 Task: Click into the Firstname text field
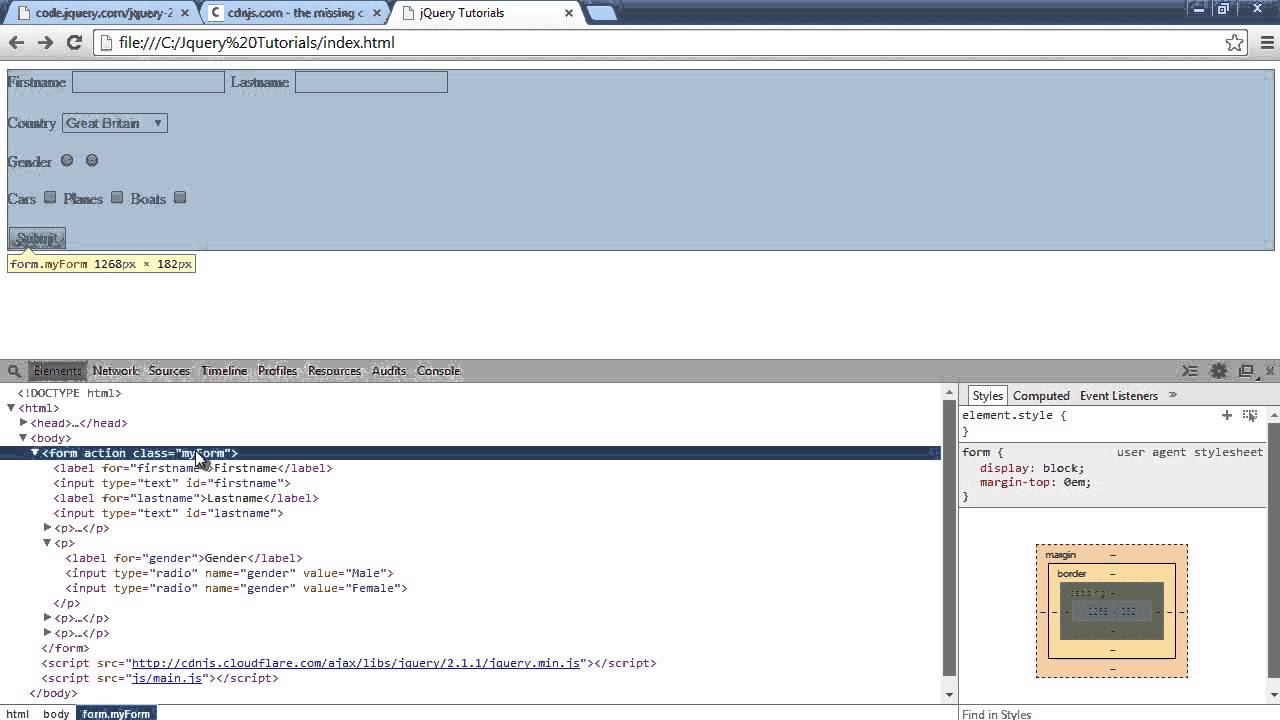pos(148,82)
